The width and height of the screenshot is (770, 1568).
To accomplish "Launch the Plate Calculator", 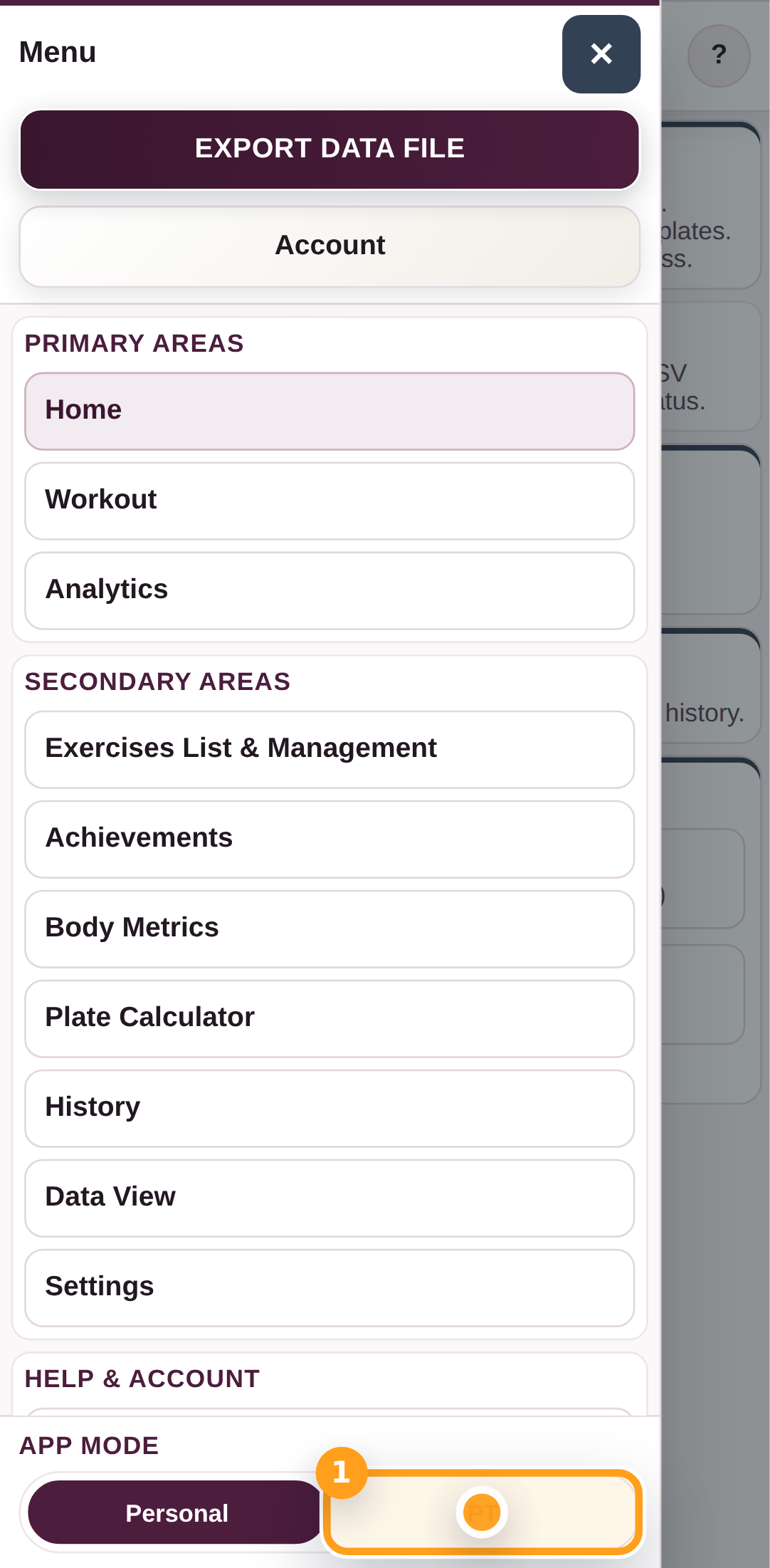I will point(329,1018).
